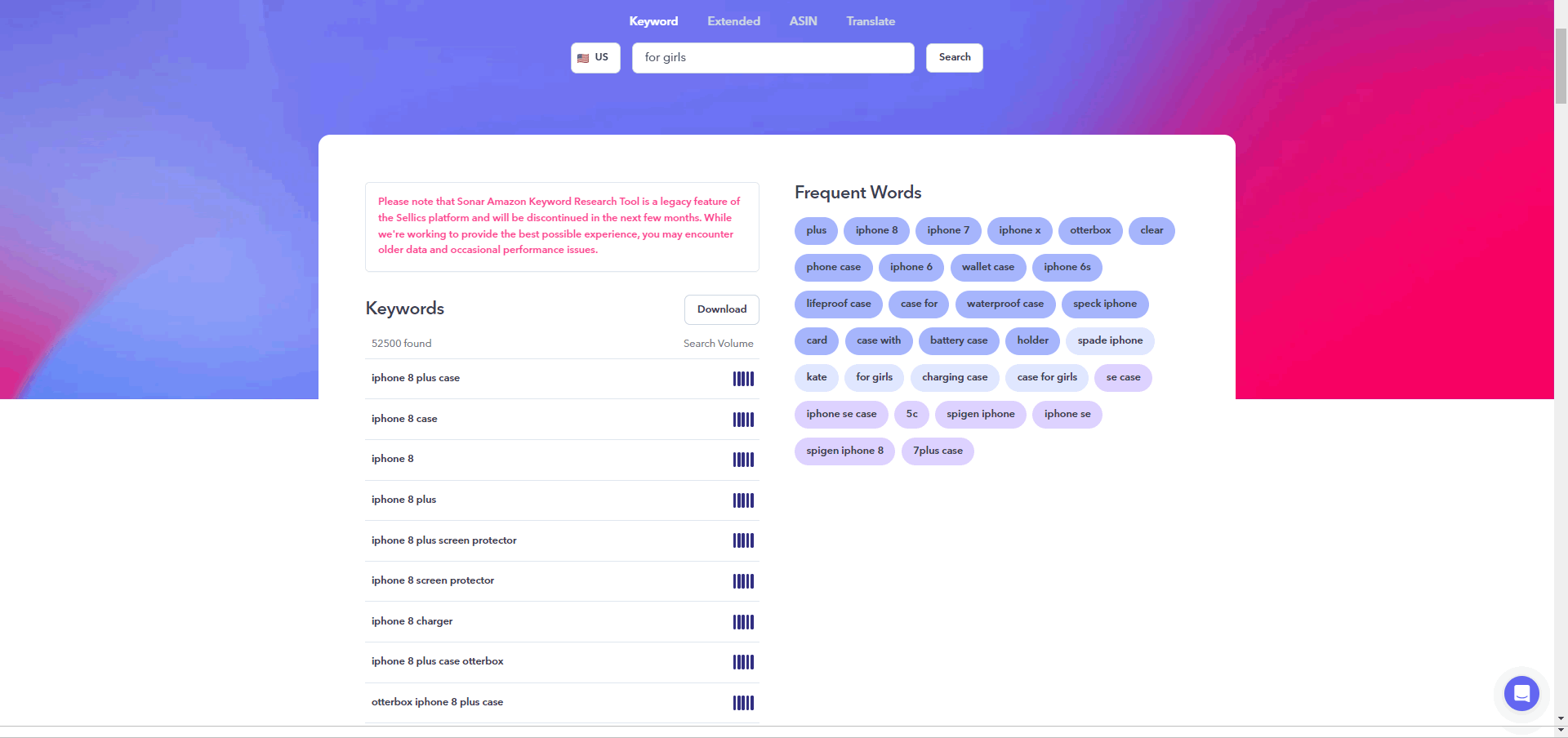Select the 'se case' frequent word tag
The height and width of the screenshot is (738, 1568).
(x=1123, y=378)
